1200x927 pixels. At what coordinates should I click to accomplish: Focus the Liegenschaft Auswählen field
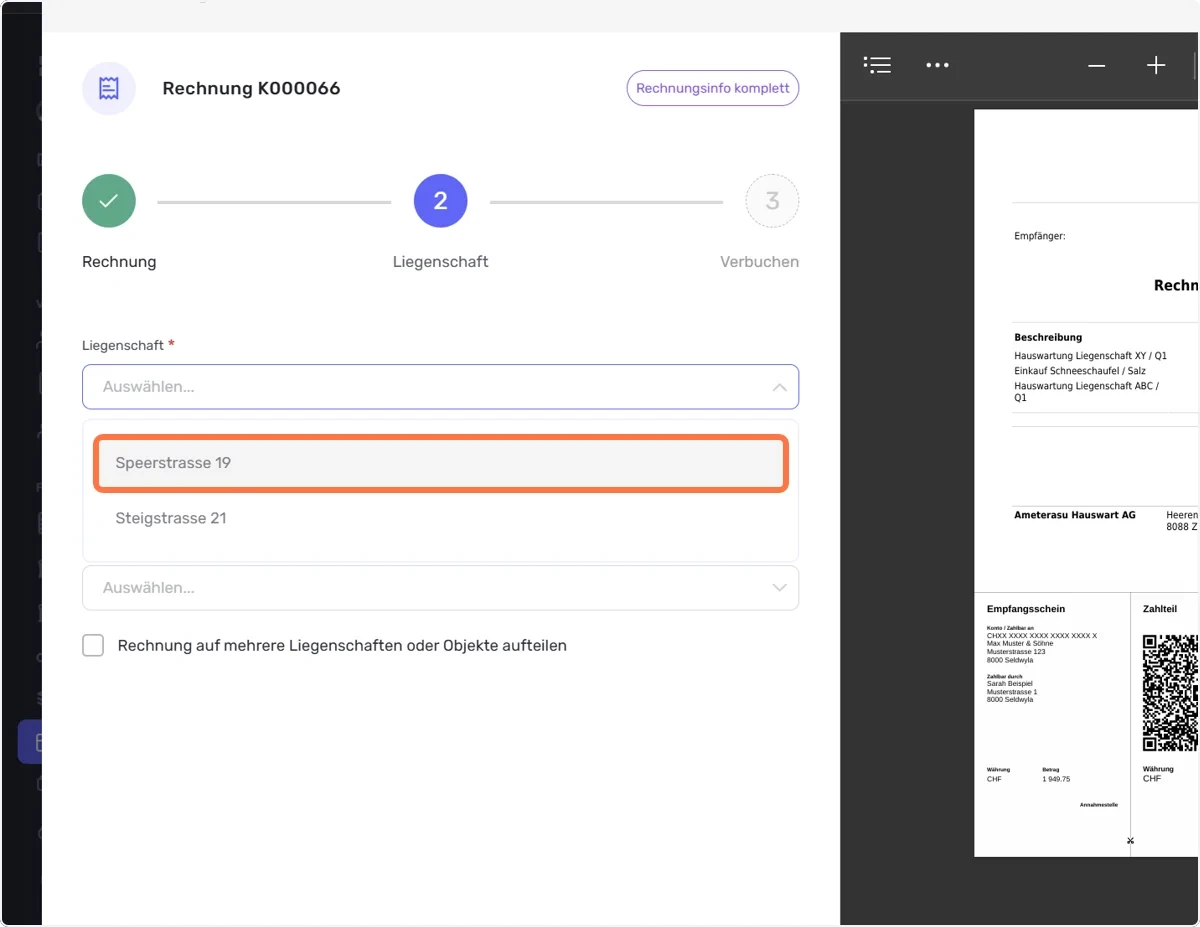(x=440, y=387)
